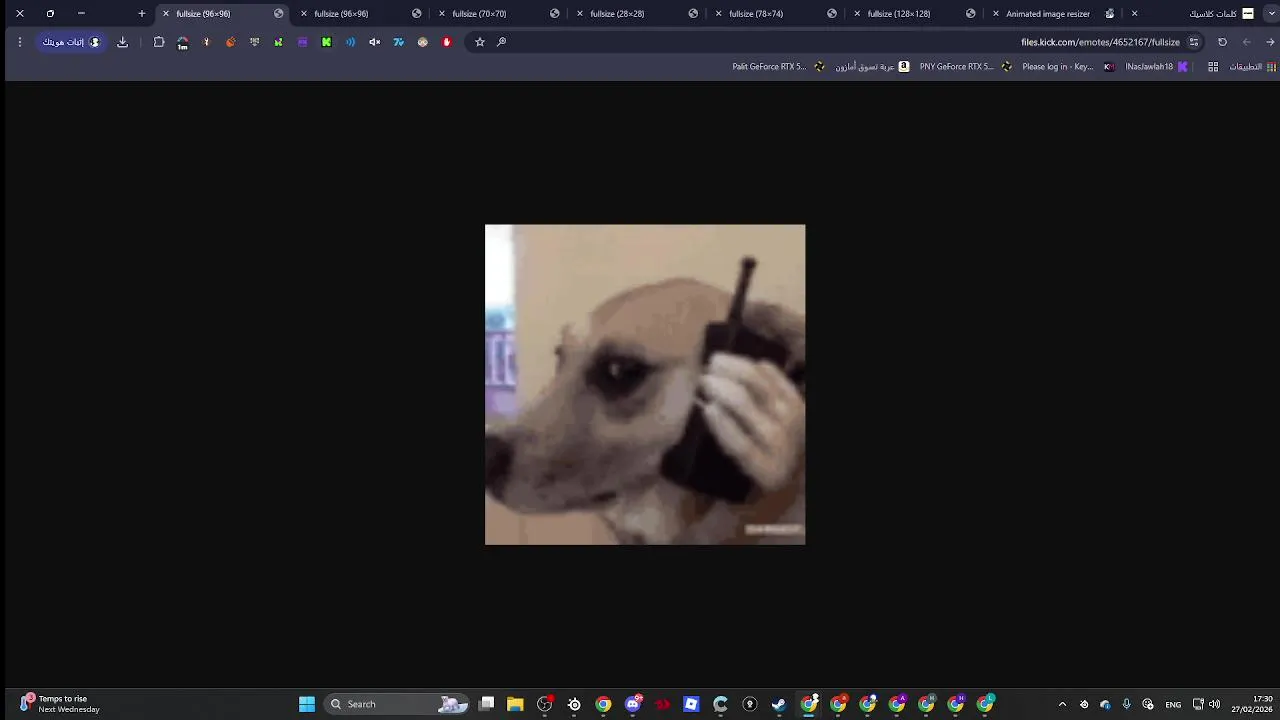Switch the ENG input language

[1173, 704]
